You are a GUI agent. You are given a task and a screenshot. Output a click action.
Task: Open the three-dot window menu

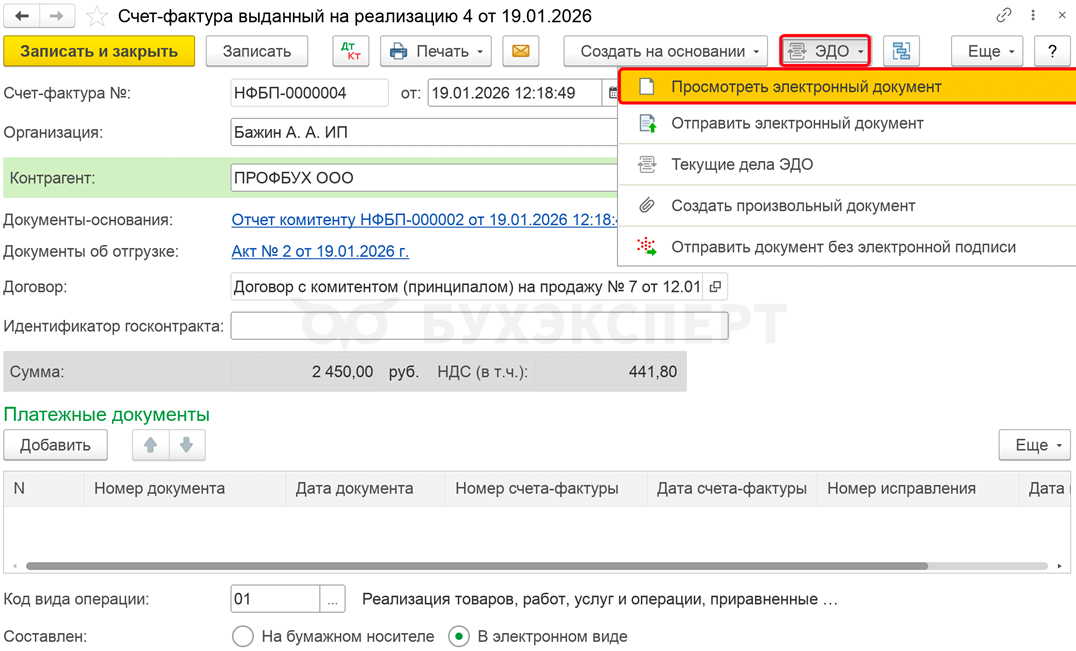coord(1033,15)
